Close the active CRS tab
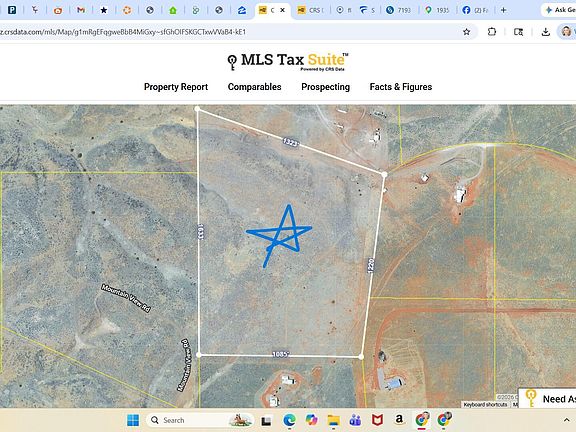This screenshot has width=576, height=432. click(x=282, y=10)
